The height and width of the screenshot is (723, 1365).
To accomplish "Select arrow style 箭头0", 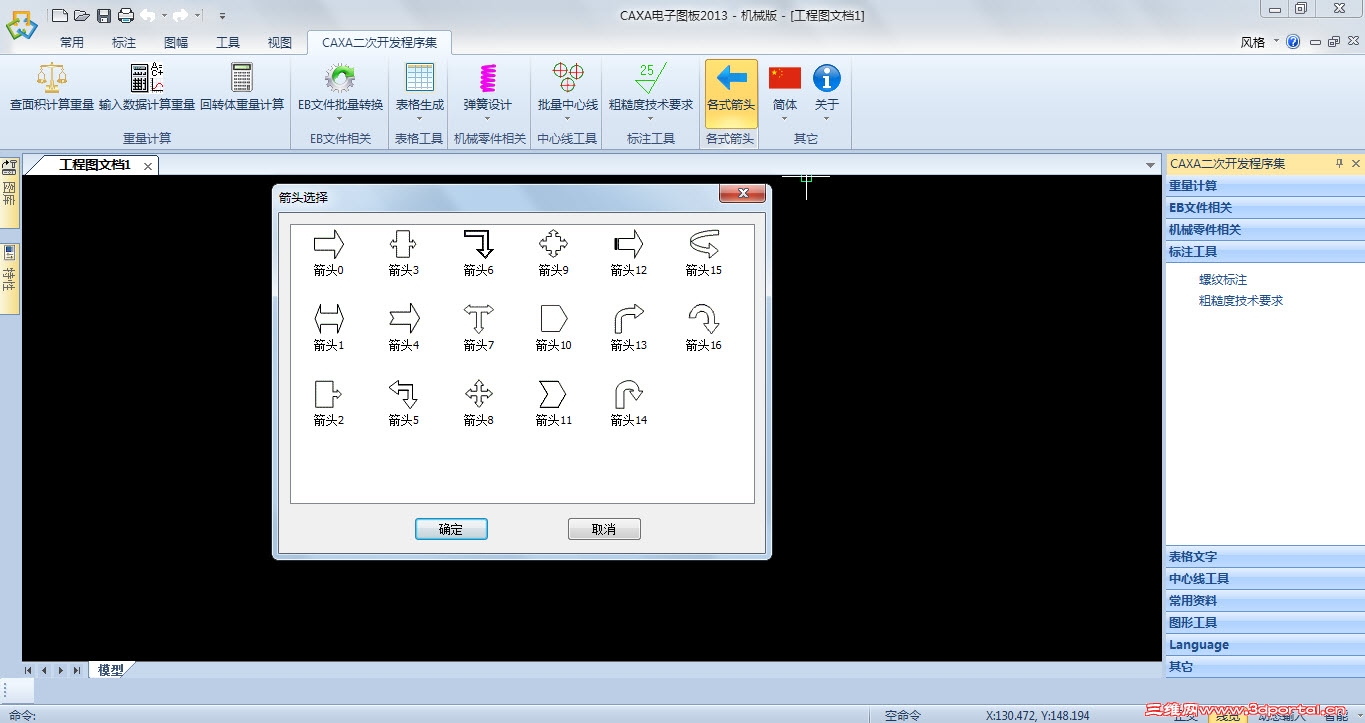I will pyautogui.click(x=328, y=252).
